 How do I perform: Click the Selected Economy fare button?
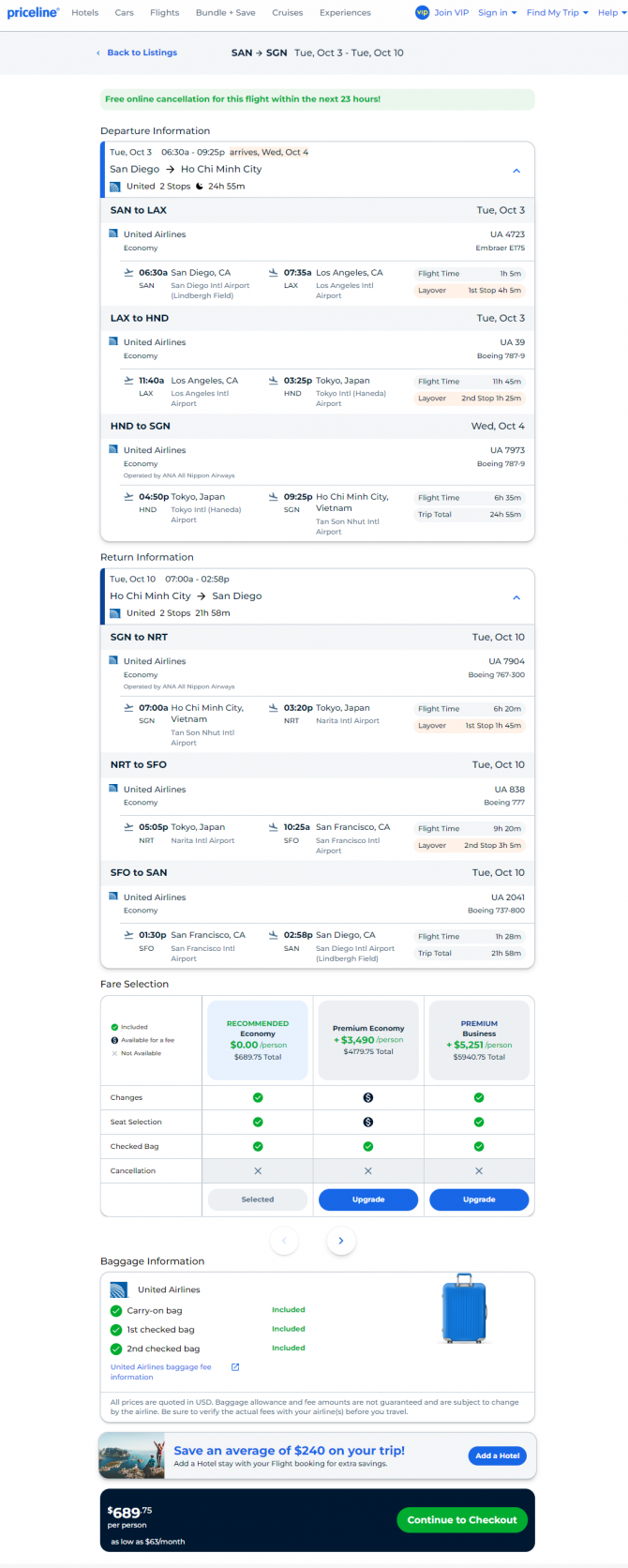(x=258, y=1199)
